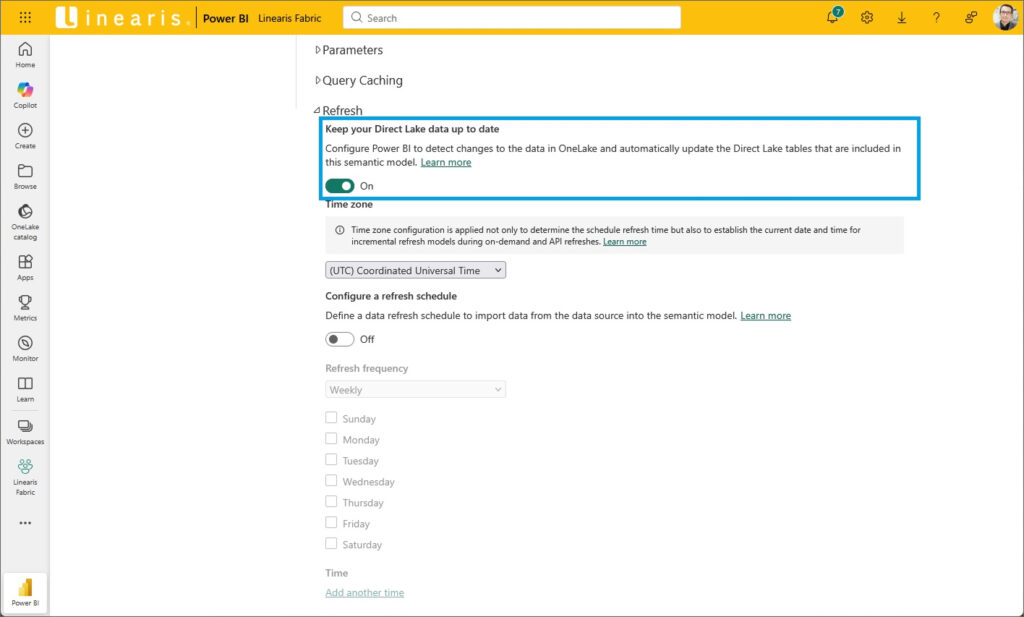
Task: Open Monitor from the left navigation
Action: (x=25, y=348)
